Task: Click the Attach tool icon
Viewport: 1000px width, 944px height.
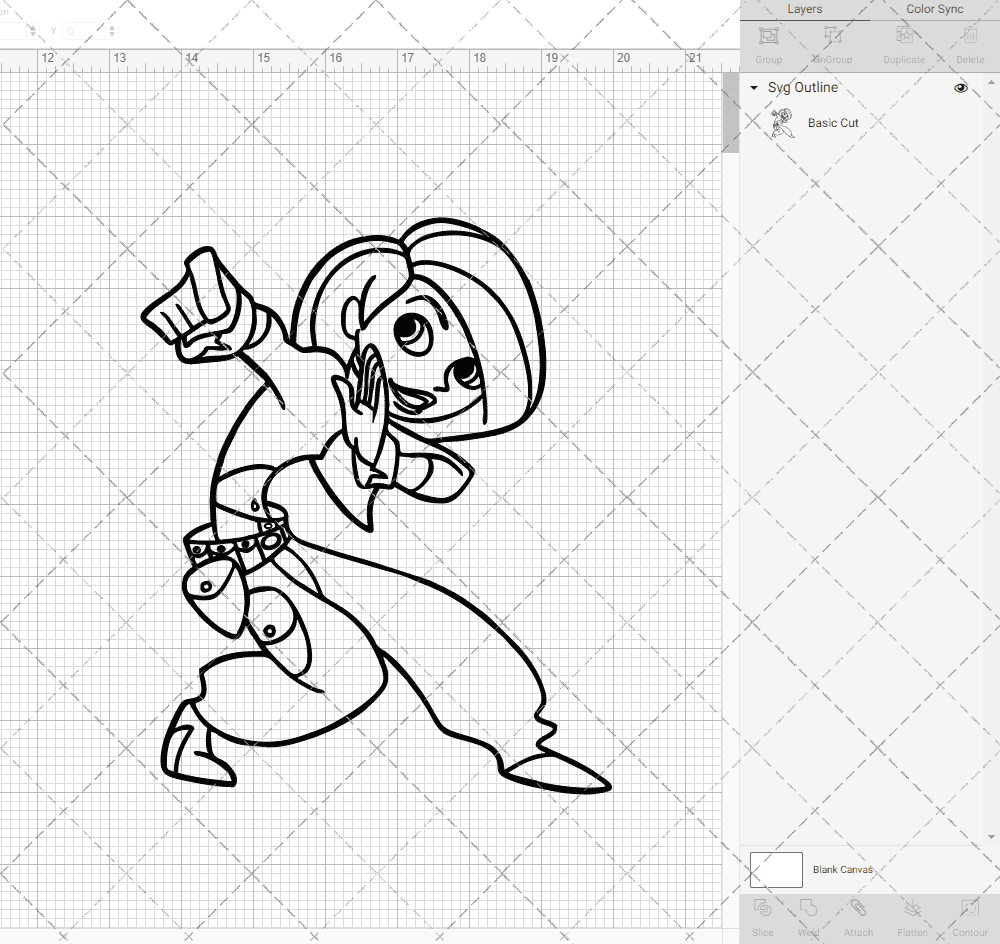Action: click(858, 907)
